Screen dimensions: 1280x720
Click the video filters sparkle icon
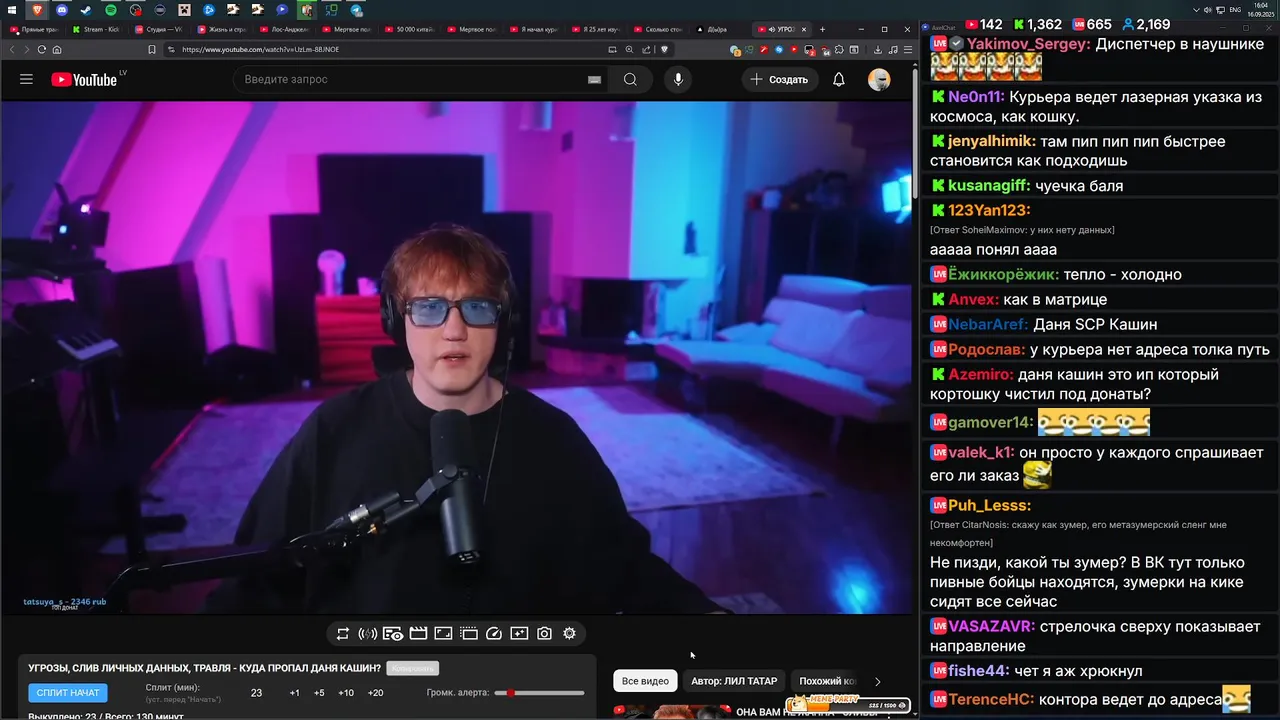point(519,633)
